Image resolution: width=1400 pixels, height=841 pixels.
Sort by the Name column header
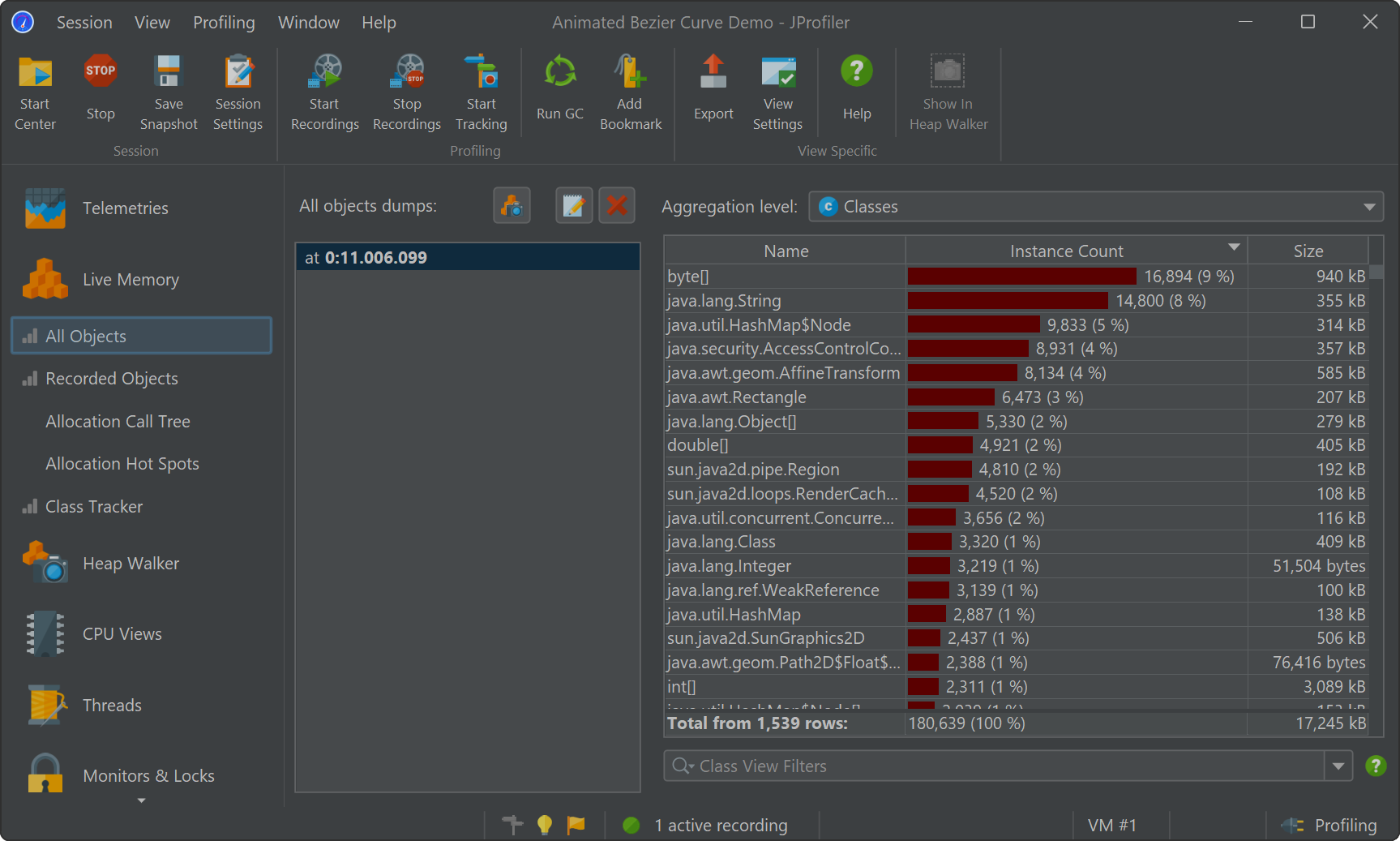(786, 251)
